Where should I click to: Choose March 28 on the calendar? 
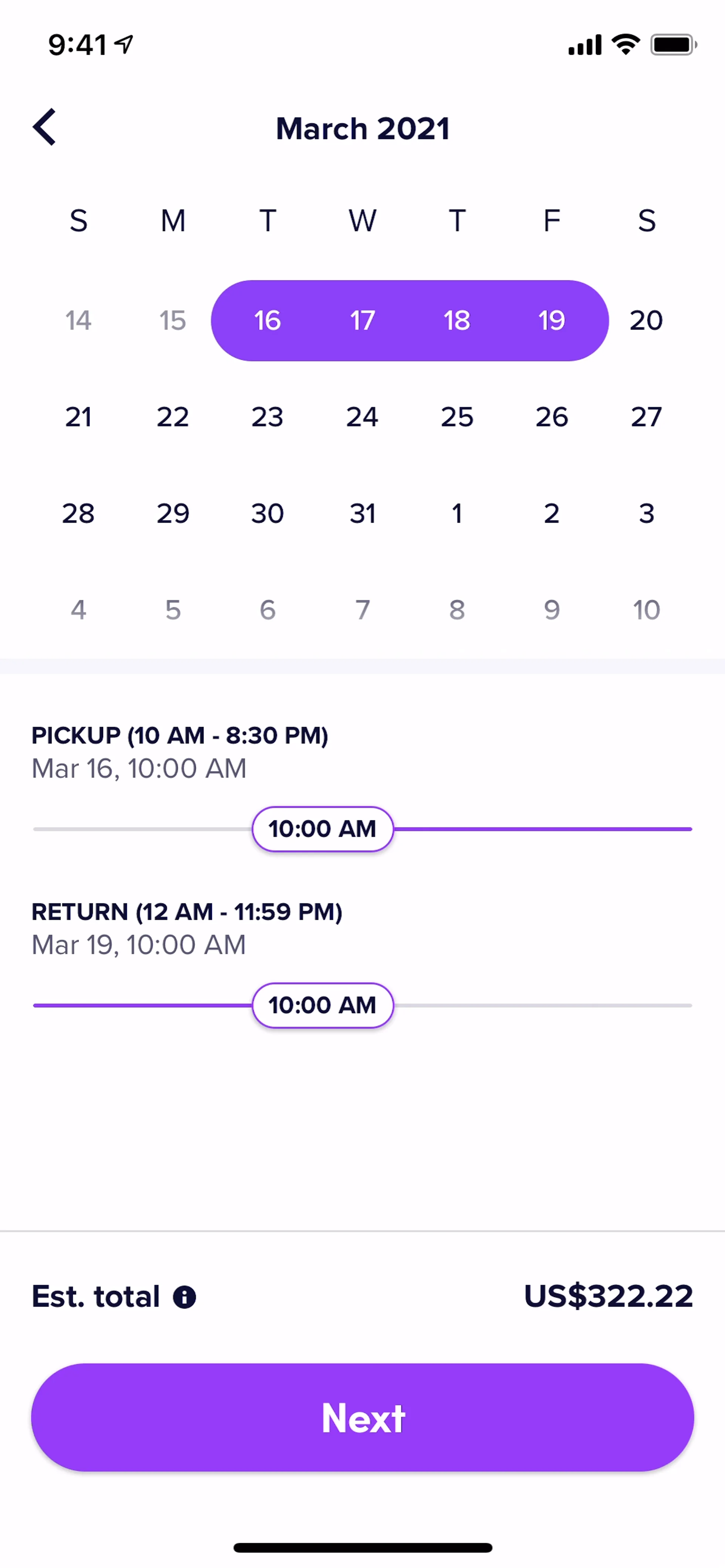pyautogui.click(x=79, y=514)
